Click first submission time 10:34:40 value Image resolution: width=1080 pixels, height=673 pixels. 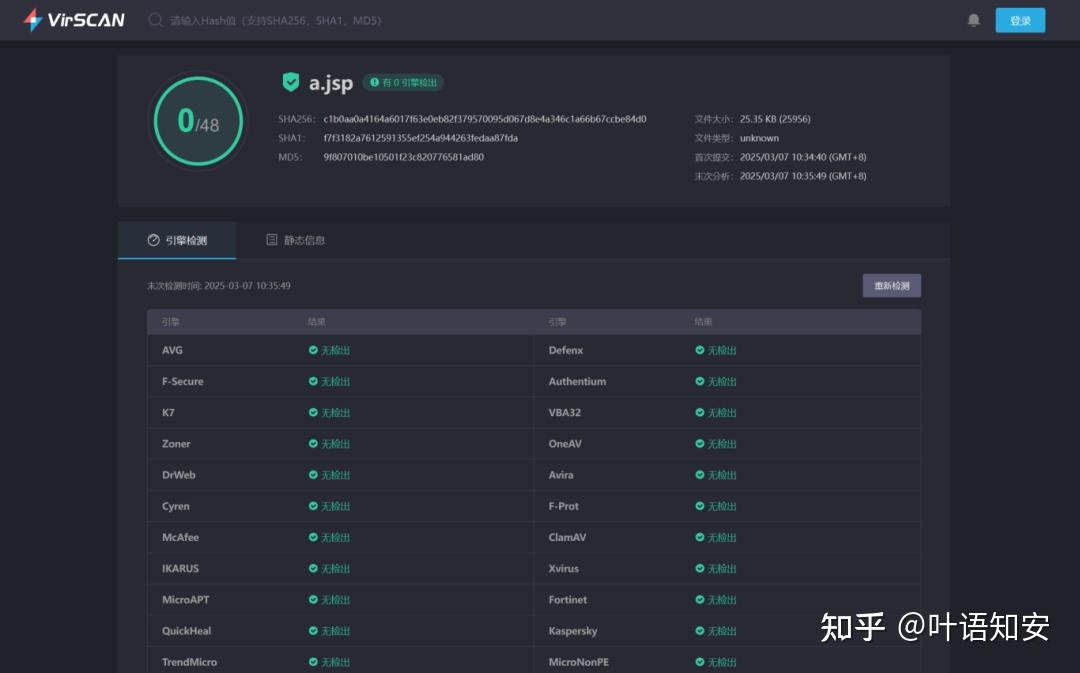click(x=803, y=157)
